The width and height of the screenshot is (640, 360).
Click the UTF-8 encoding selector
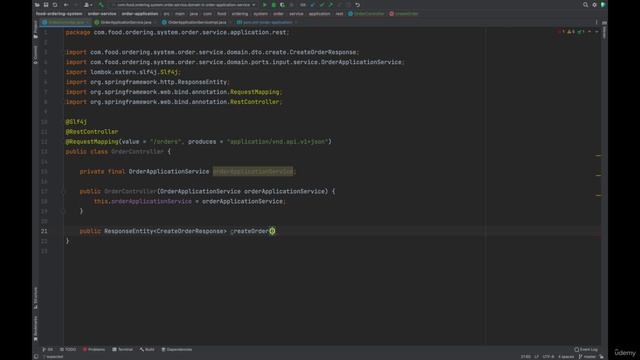point(548,357)
